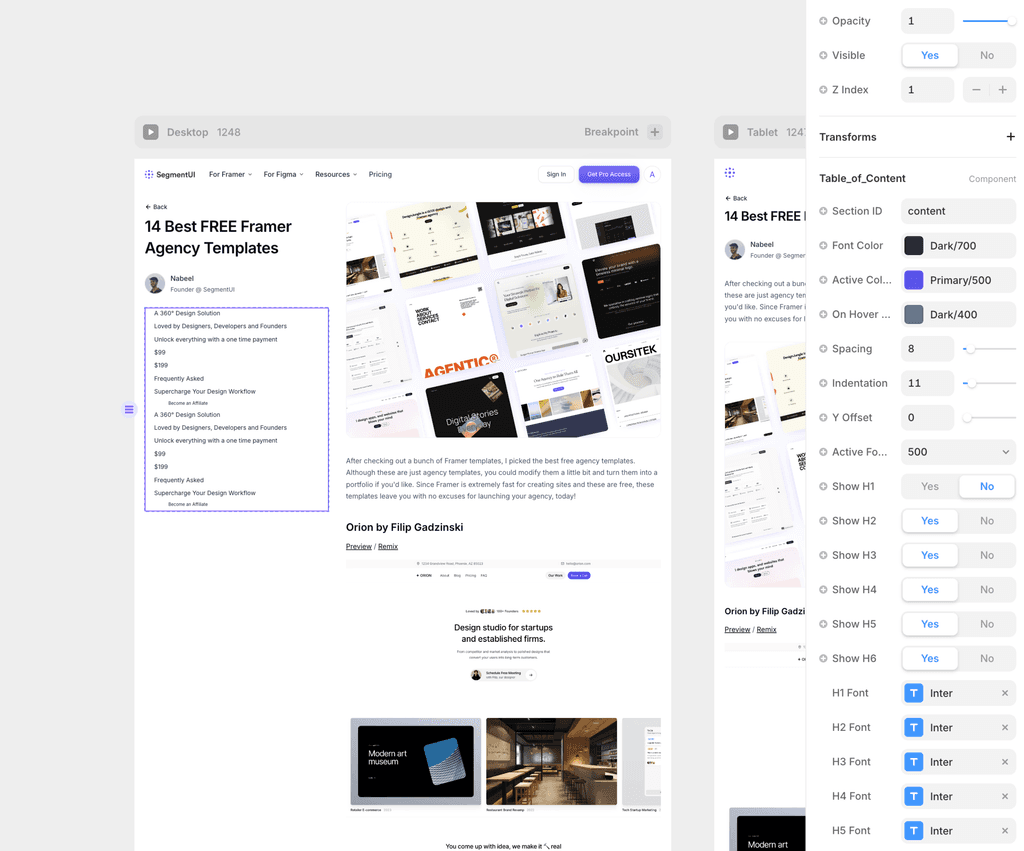Open the avatar icon labeled A in the navbar
The height and width of the screenshot is (851, 1024).
tap(652, 174)
